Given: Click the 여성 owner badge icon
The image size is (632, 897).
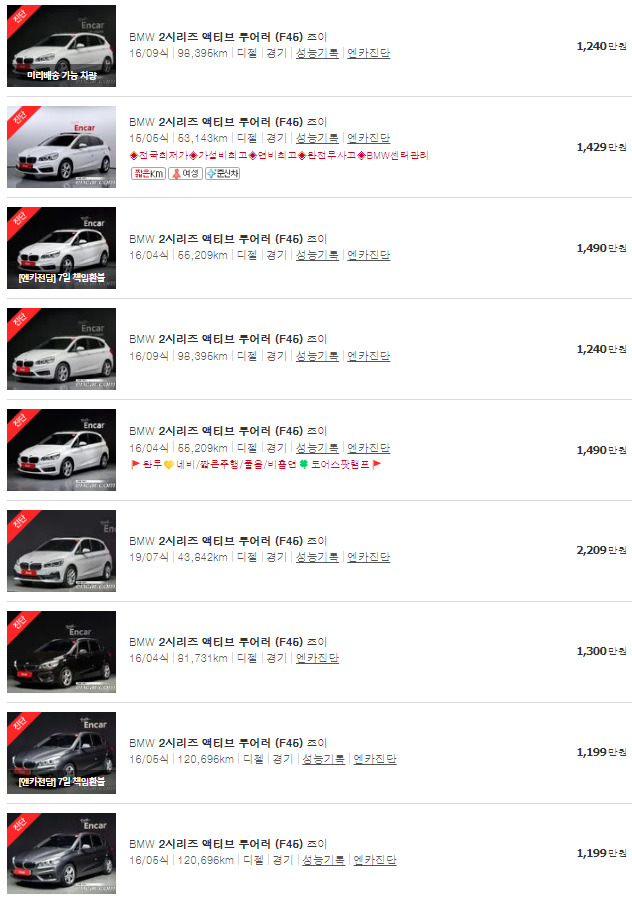Looking at the screenshot, I should [185, 173].
